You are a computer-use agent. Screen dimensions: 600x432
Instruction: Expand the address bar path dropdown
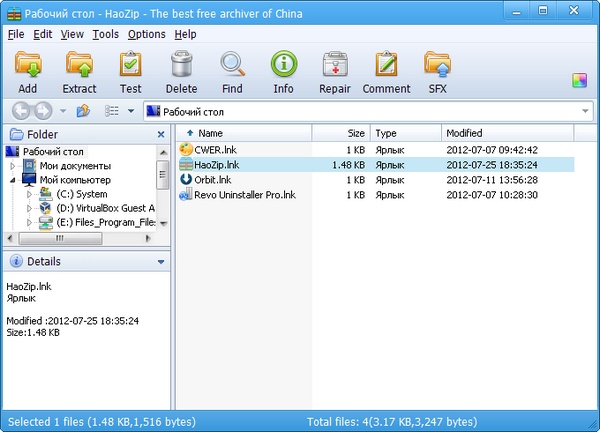coord(584,111)
